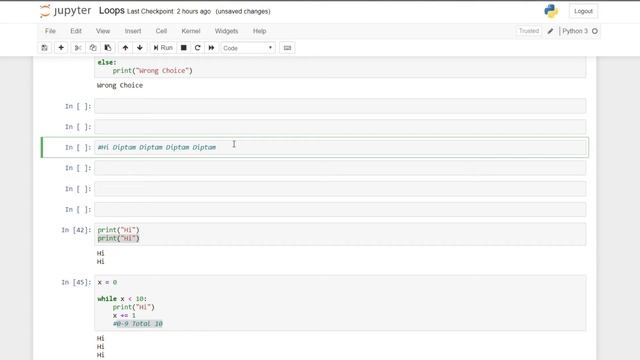Restart kernel and rerun the whole notebook
Viewport: 640px width, 360px height.
[x=211, y=48]
